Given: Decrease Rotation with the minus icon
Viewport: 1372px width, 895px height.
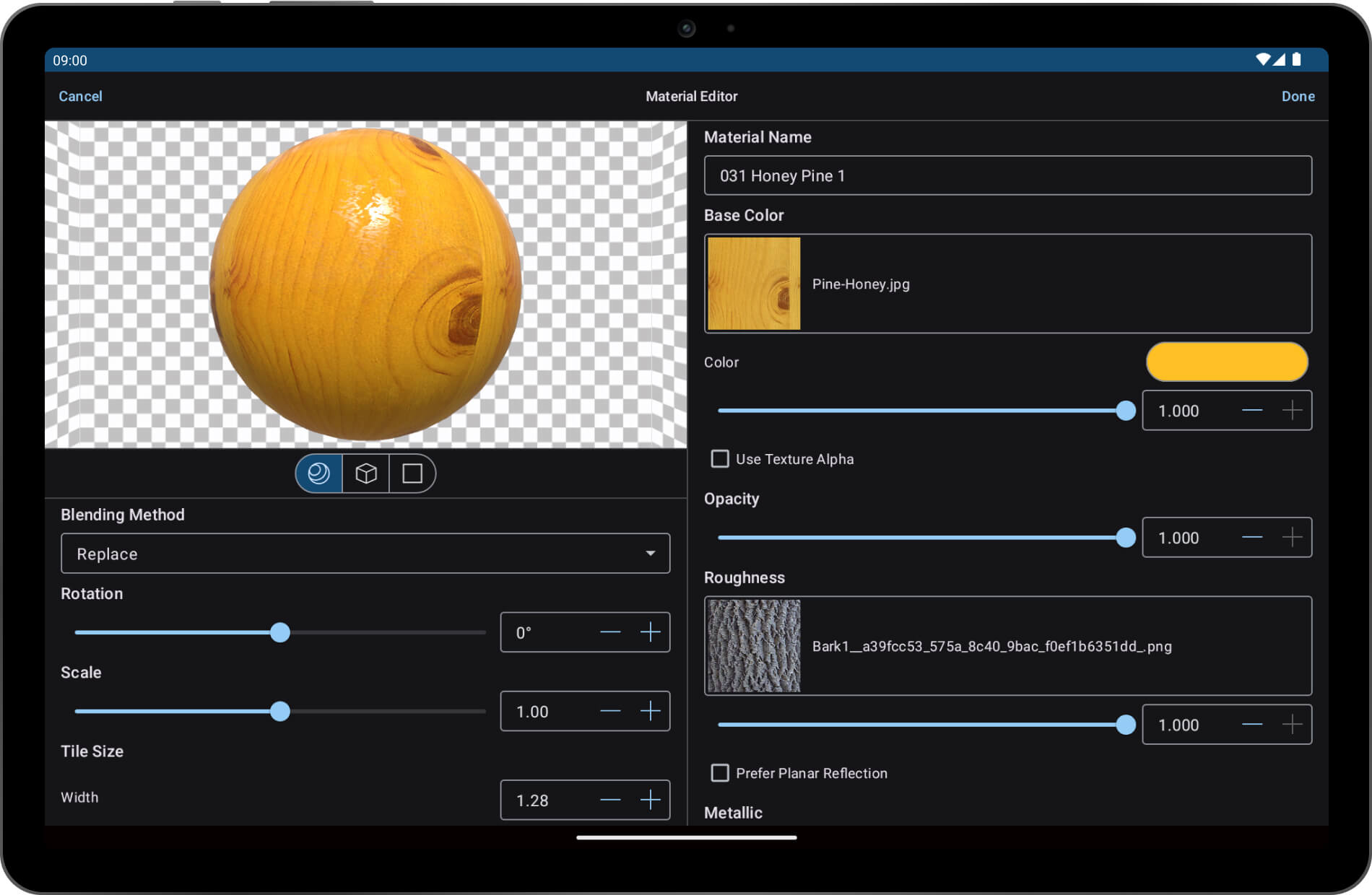Looking at the screenshot, I should [610, 632].
